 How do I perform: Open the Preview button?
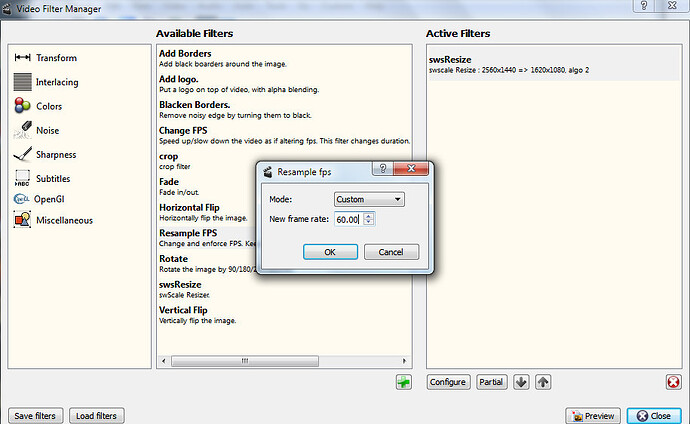593,416
